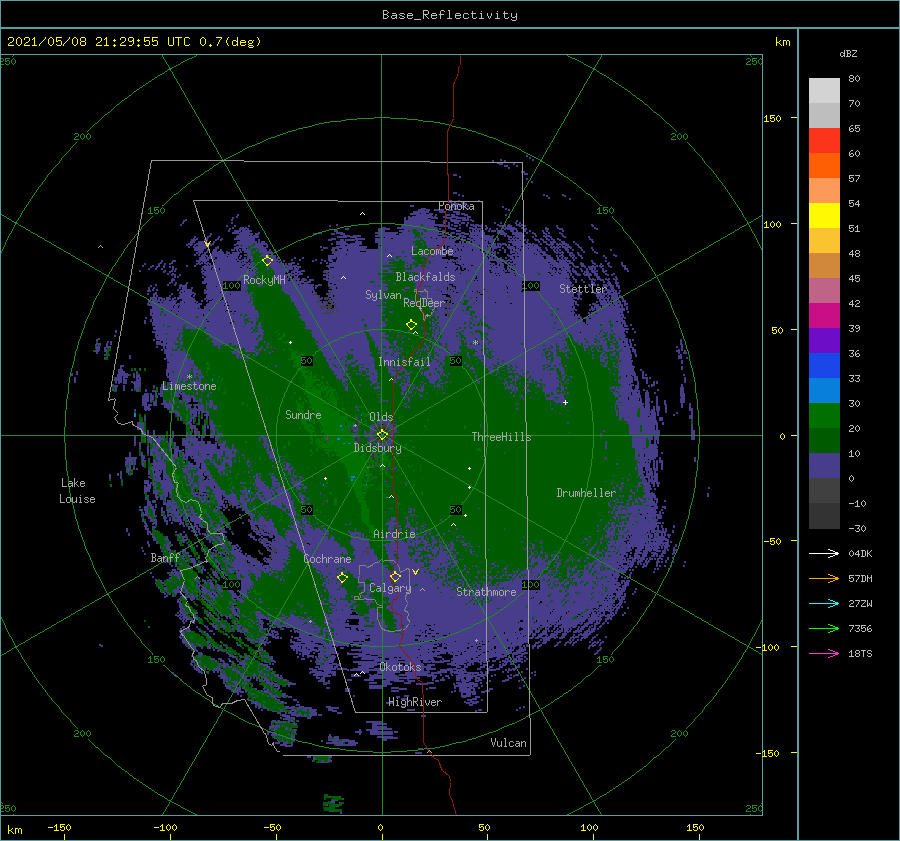Viewport: 900px width, 841px height.
Task: Click the Sundre label
Action: pyautogui.click(x=303, y=414)
